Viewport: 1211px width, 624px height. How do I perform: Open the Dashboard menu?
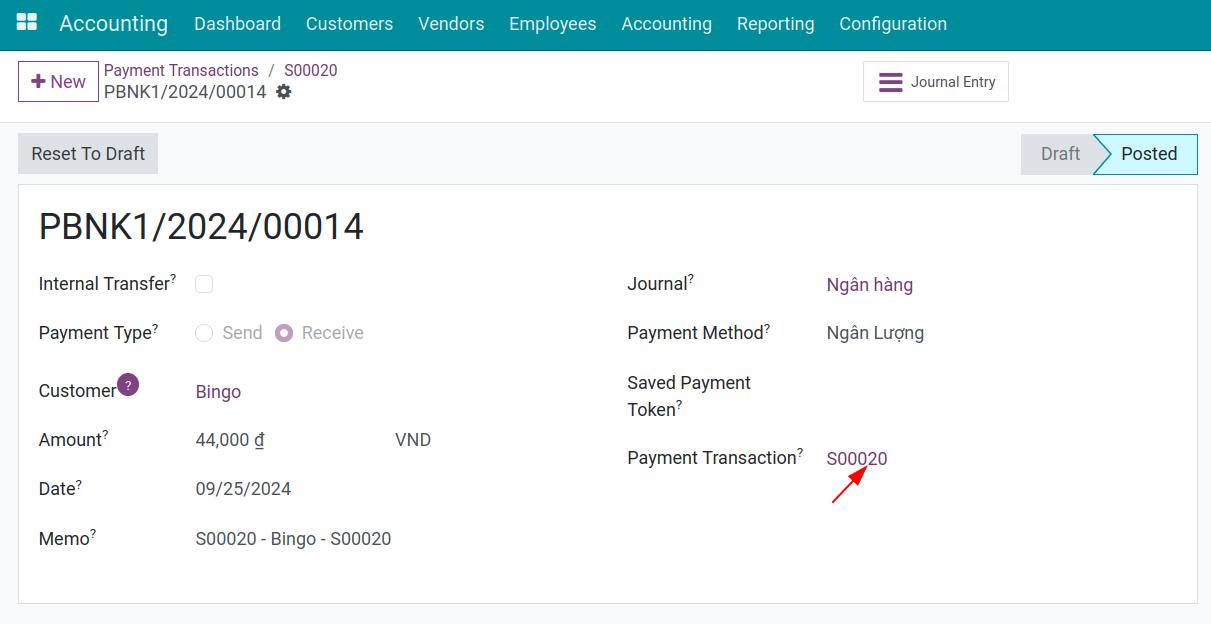237,24
